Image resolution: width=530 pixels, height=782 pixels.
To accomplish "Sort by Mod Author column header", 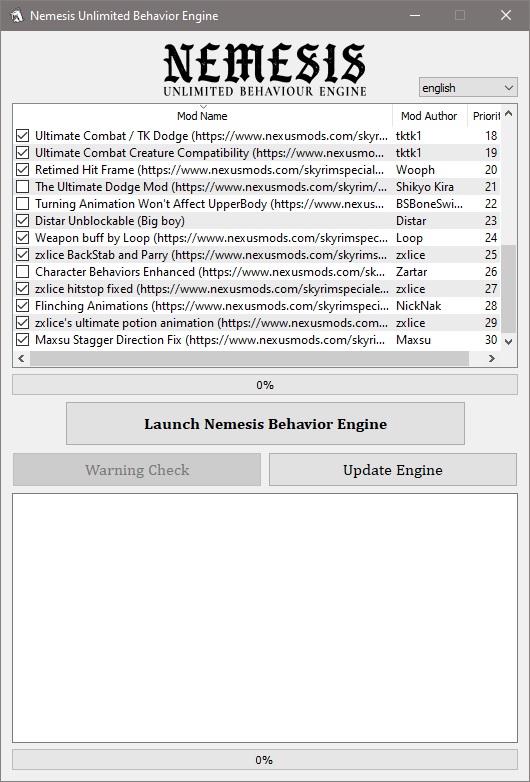I will (x=429, y=116).
